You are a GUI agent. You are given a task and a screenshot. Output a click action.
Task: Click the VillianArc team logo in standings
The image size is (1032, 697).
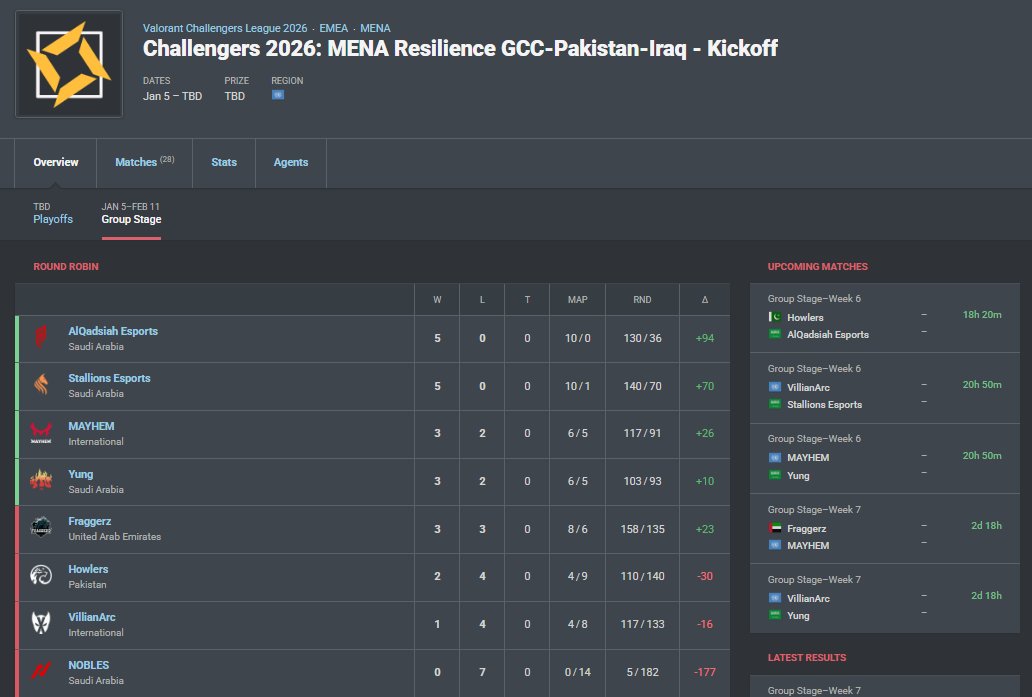[x=41, y=623]
